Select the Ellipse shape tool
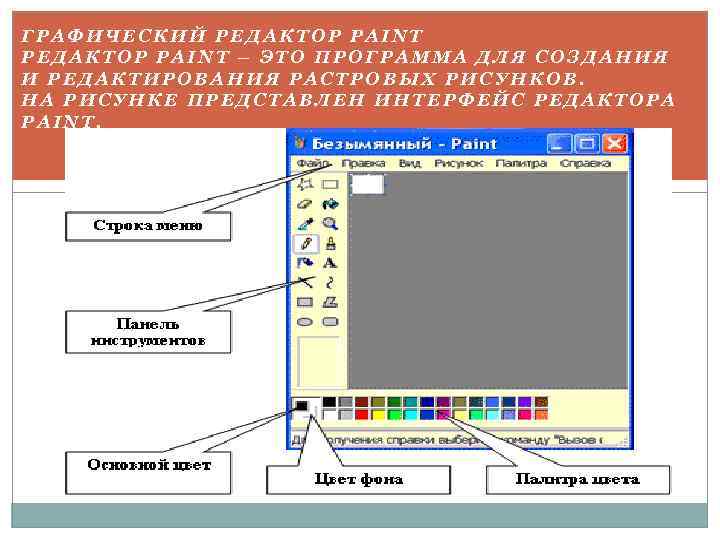The width and height of the screenshot is (720, 540). [x=305, y=322]
